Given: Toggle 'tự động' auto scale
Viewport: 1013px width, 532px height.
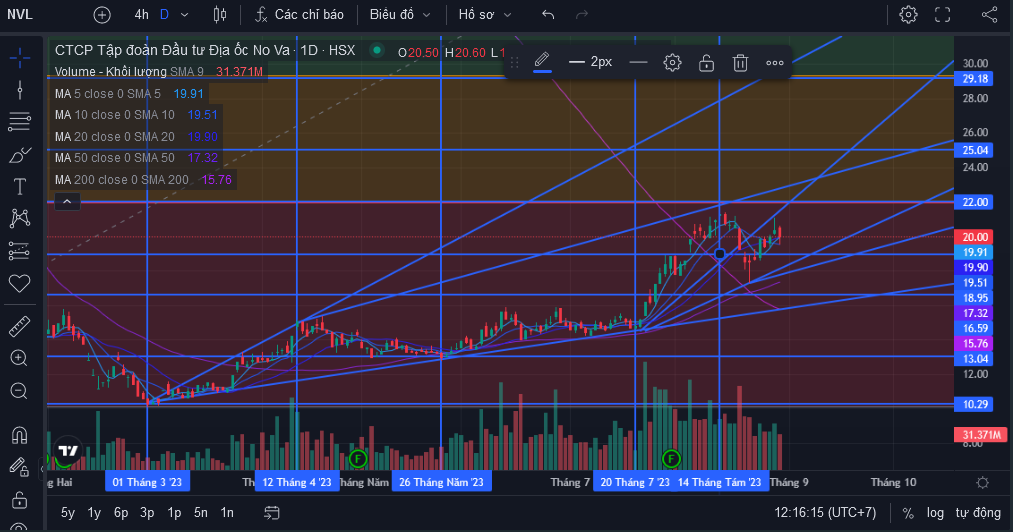Looking at the screenshot, I should point(978,513).
